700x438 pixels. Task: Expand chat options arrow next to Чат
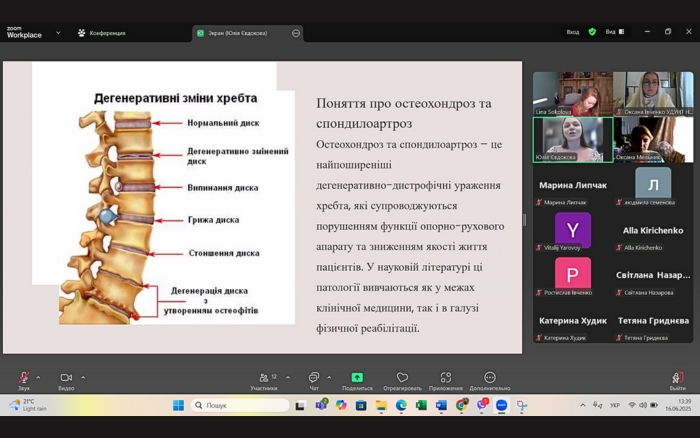click(x=329, y=377)
